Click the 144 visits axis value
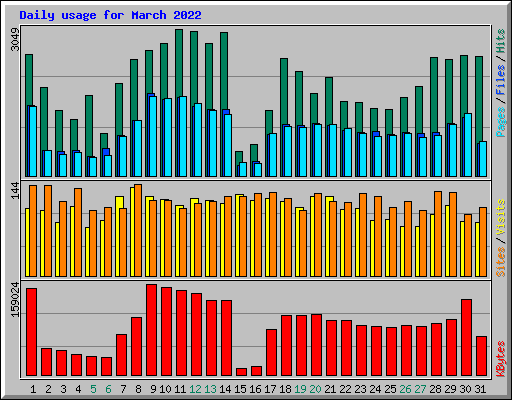512x400 pixels. [x=15, y=191]
